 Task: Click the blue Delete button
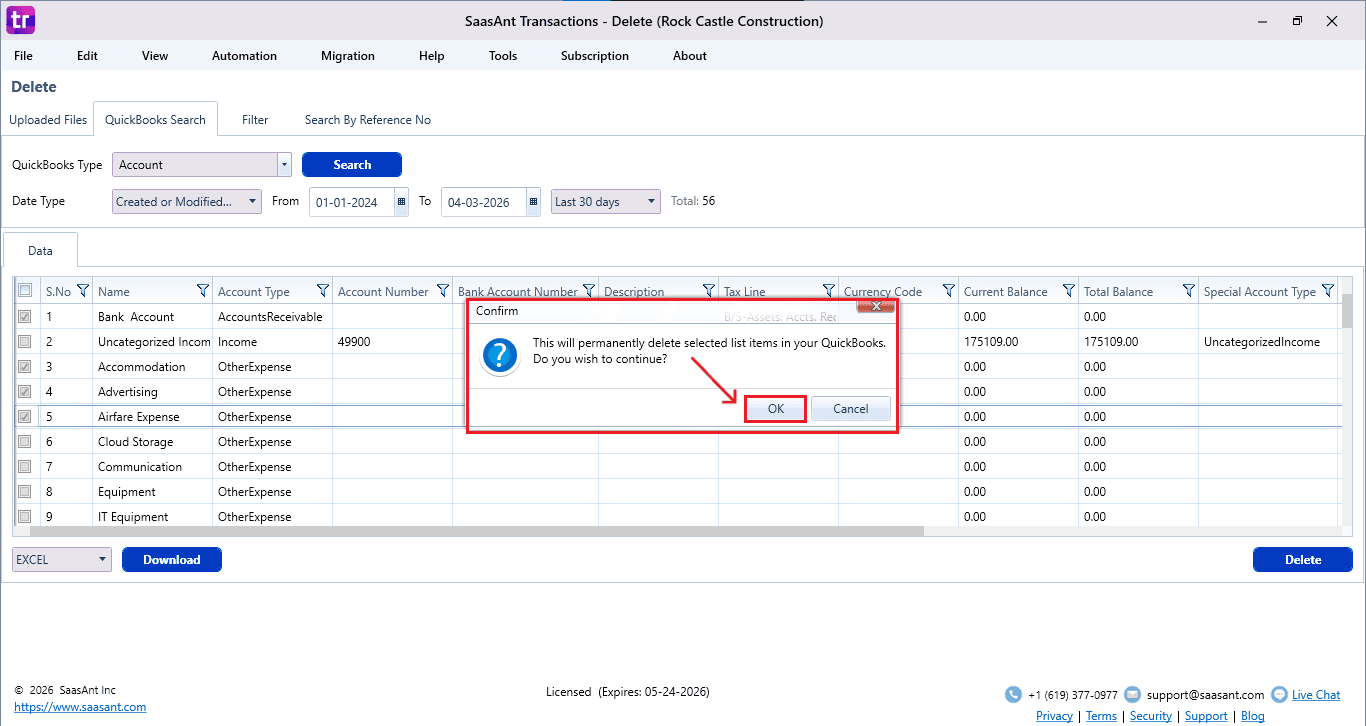tap(1303, 560)
